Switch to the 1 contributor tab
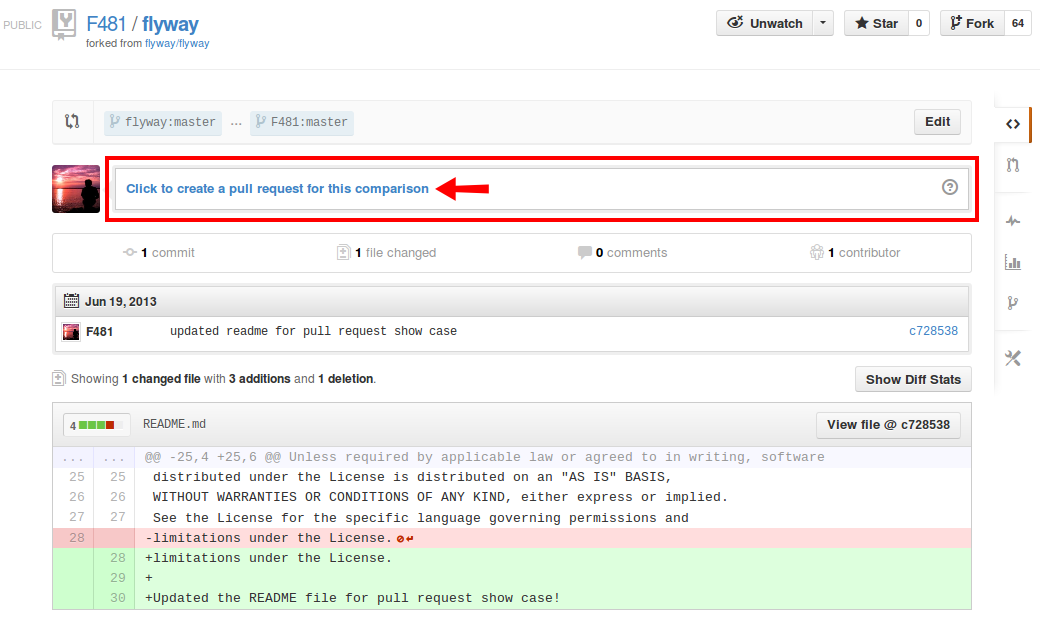Image resolution: width=1040 pixels, height=618 pixels. (855, 253)
